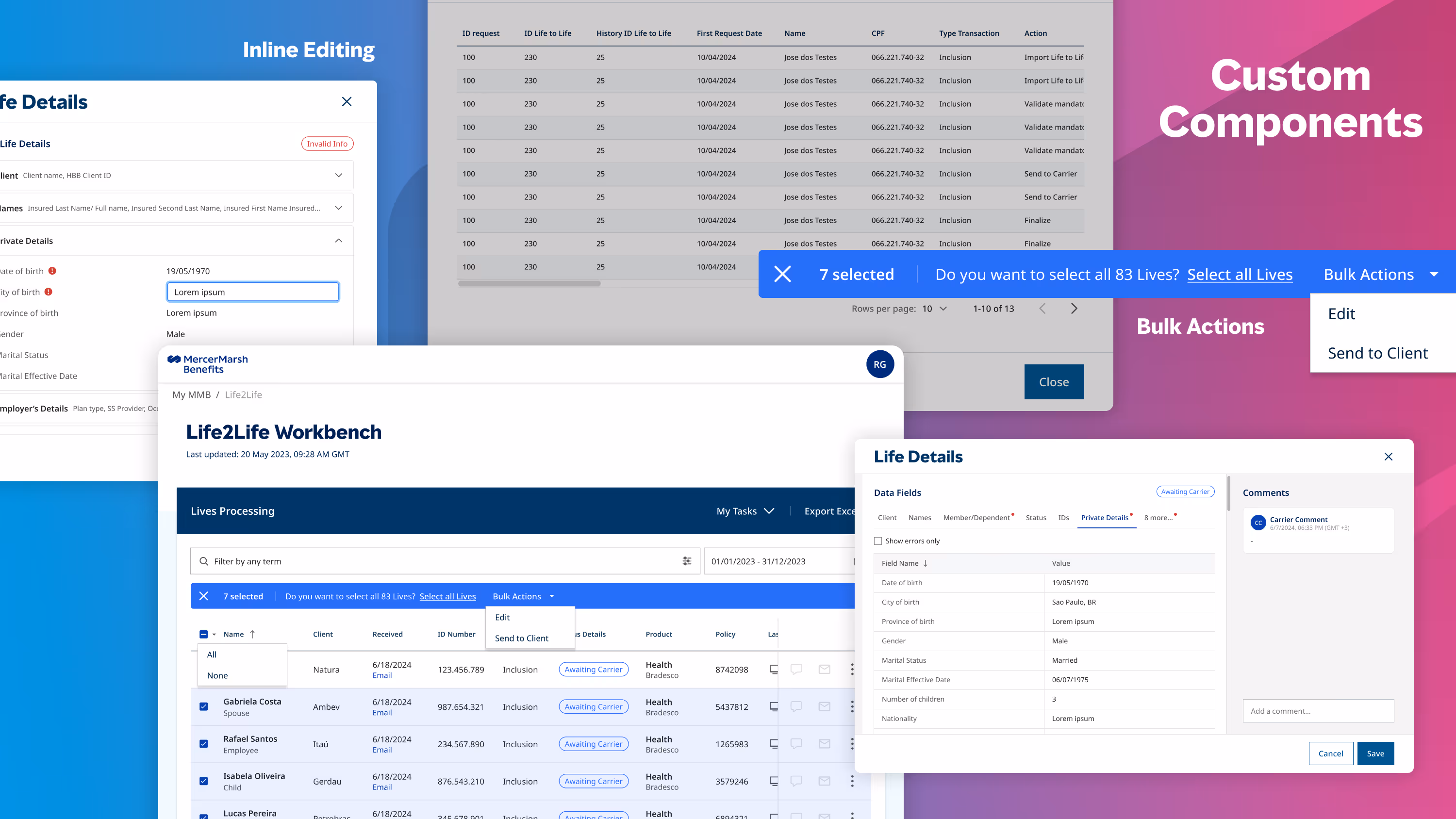Click the Save button in Life Details
This screenshot has width=1456, height=819.
pos(1375,753)
